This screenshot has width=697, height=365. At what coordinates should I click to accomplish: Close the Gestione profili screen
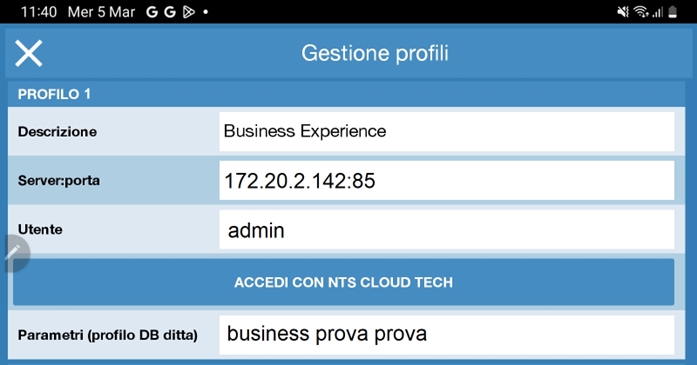pos(28,53)
